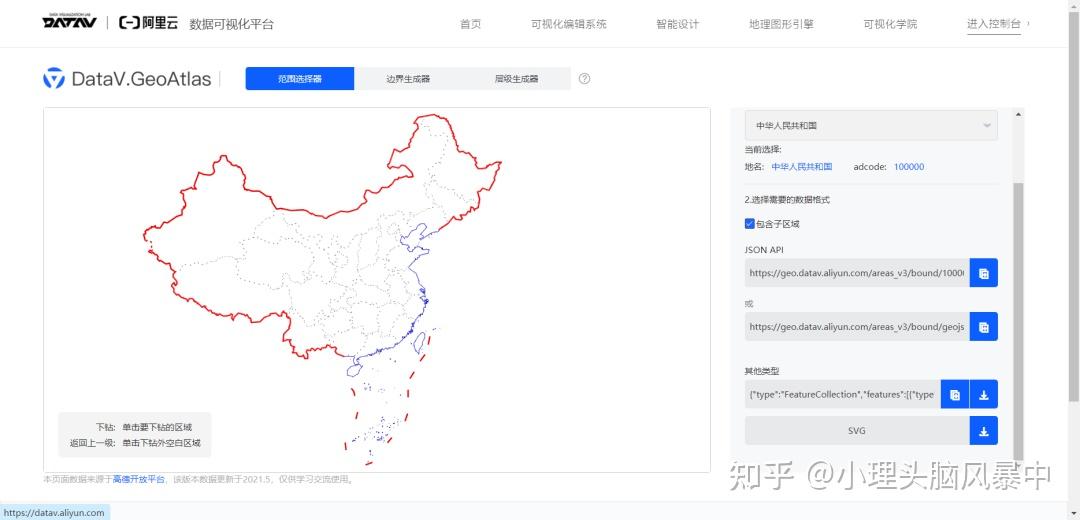Screen dimensions: 1080x520
Task: Switch to the 边界生成器 tab
Action: (408, 79)
